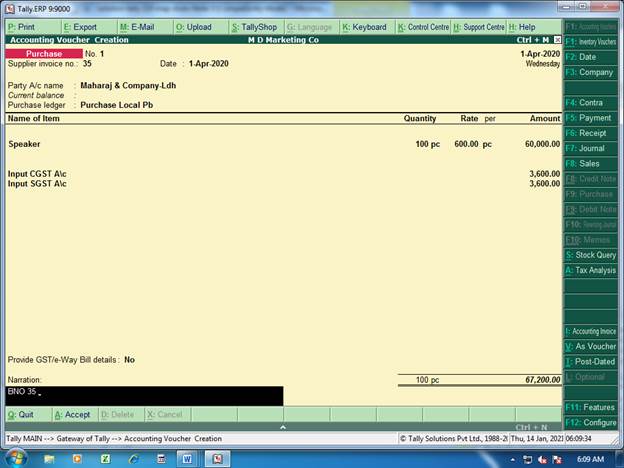Expand the calculator panel up arrow

(x=283, y=427)
